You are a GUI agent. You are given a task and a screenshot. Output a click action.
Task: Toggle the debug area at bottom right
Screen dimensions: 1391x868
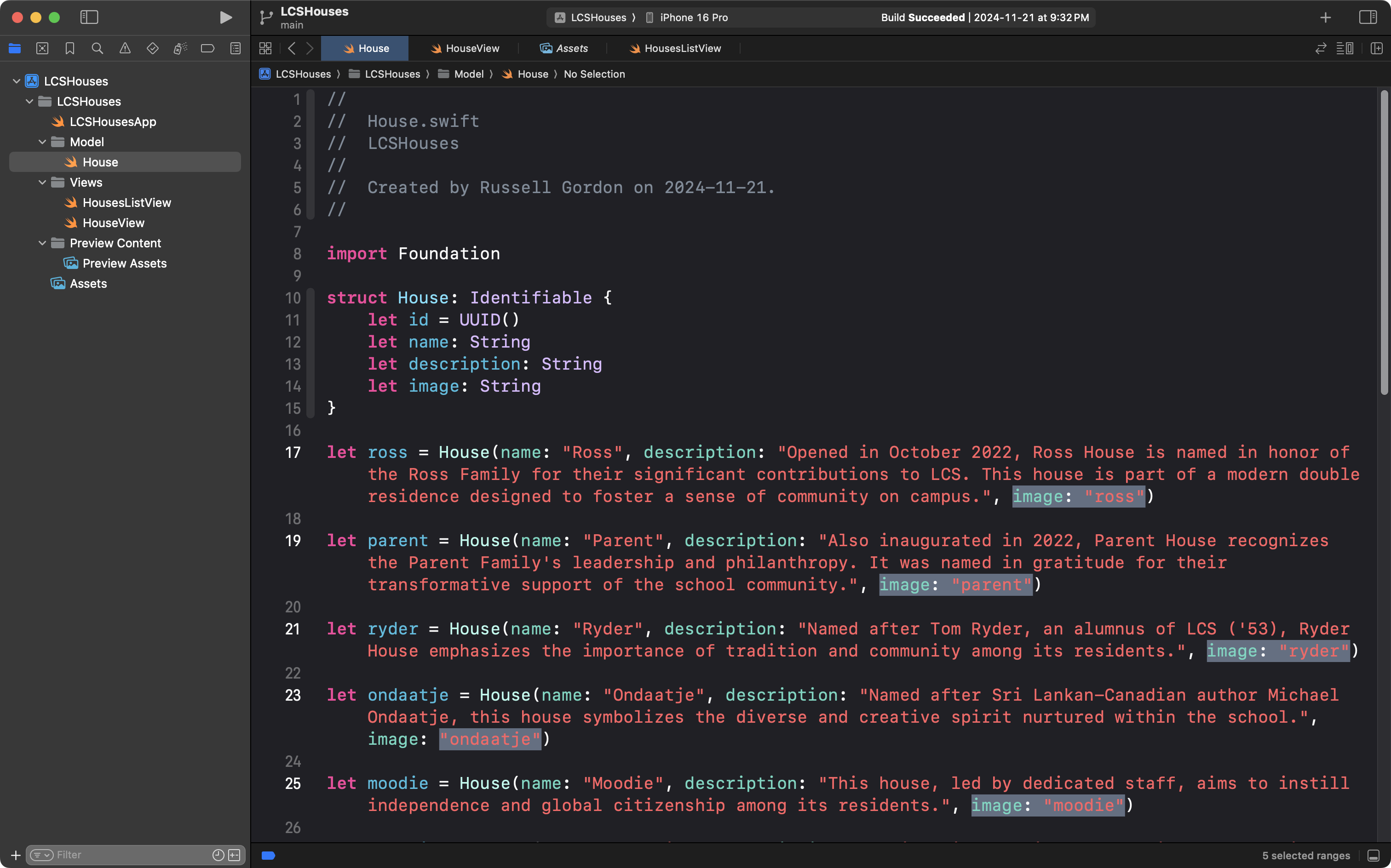coord(1374,856)
